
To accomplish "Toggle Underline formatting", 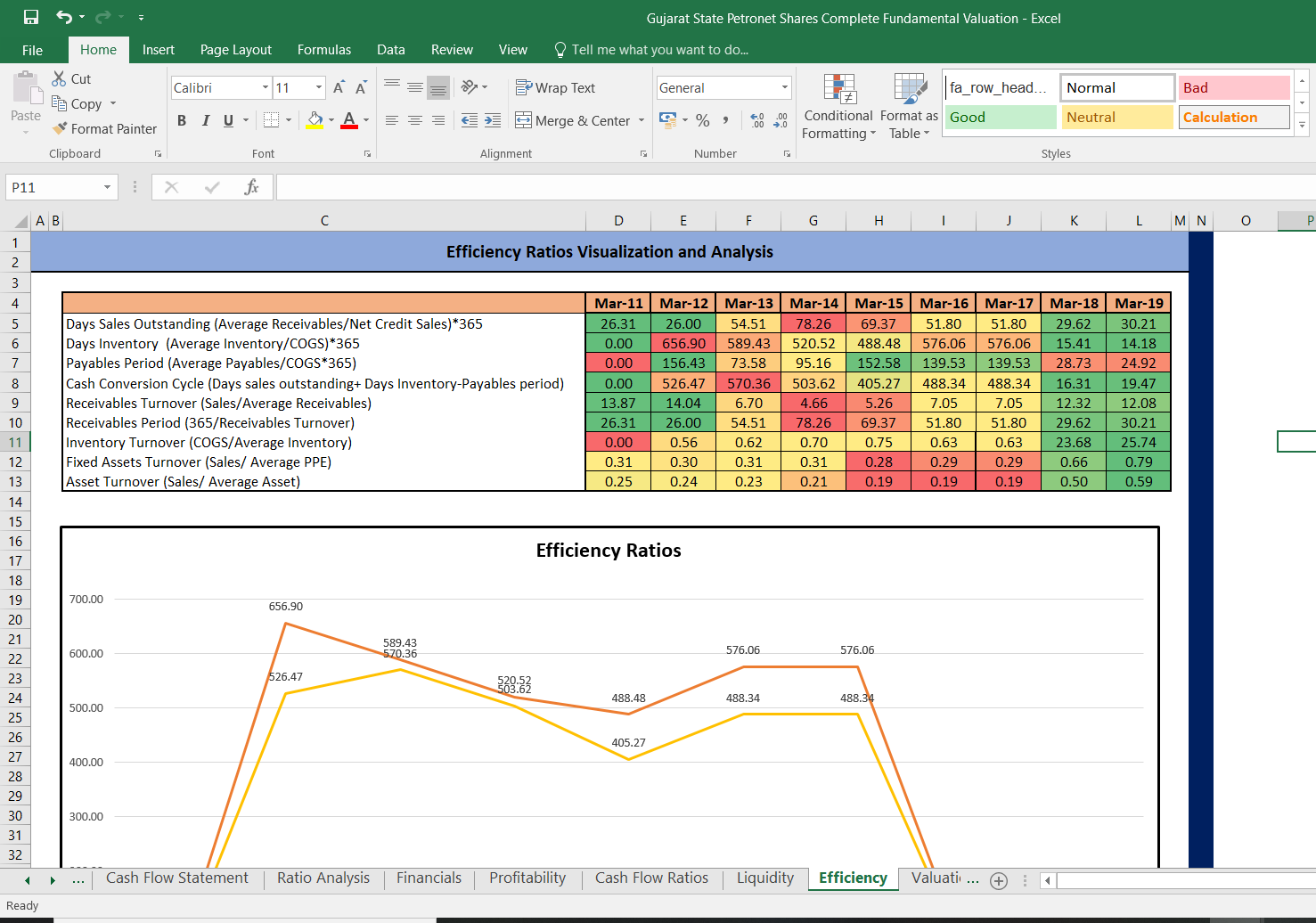I will click(x=229, y=120).
